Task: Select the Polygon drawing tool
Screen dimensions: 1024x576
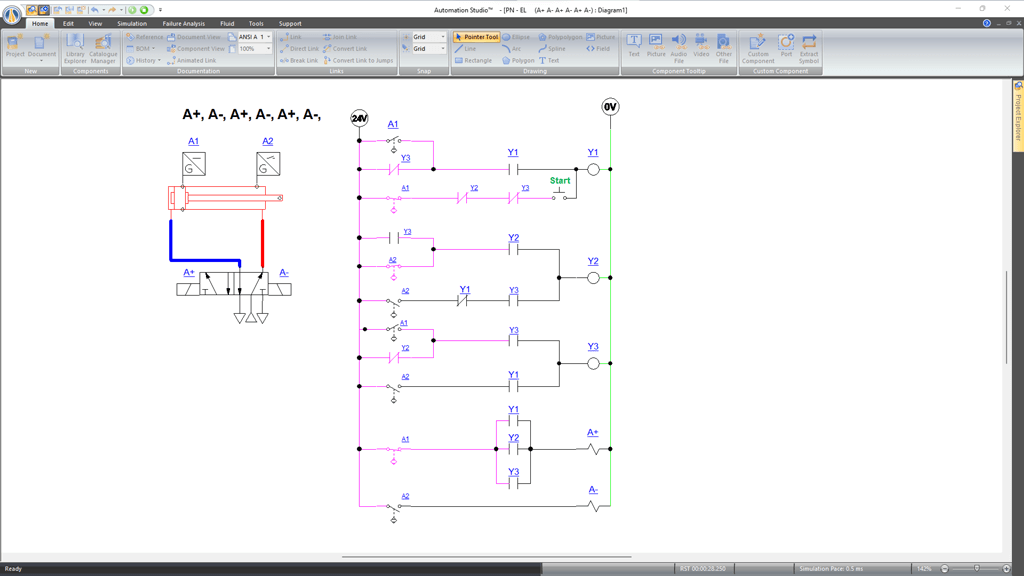Action: [x=518, y=60]
